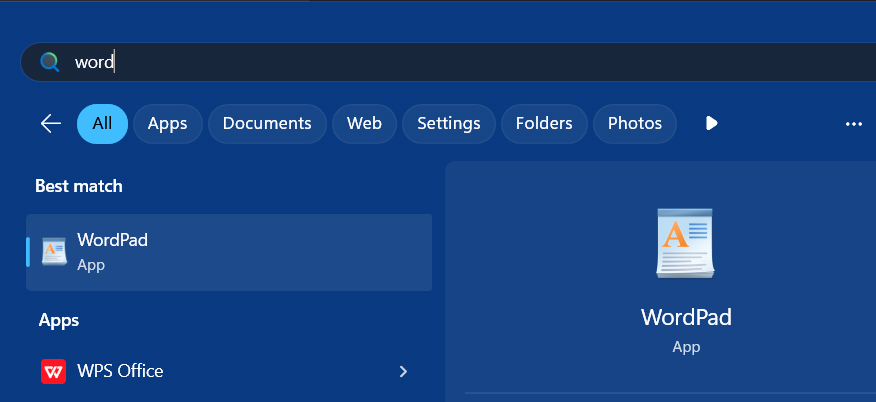This screenshot has height=402, width=876.
Task: Select the All filter tab
Action: tap(102, 123)
